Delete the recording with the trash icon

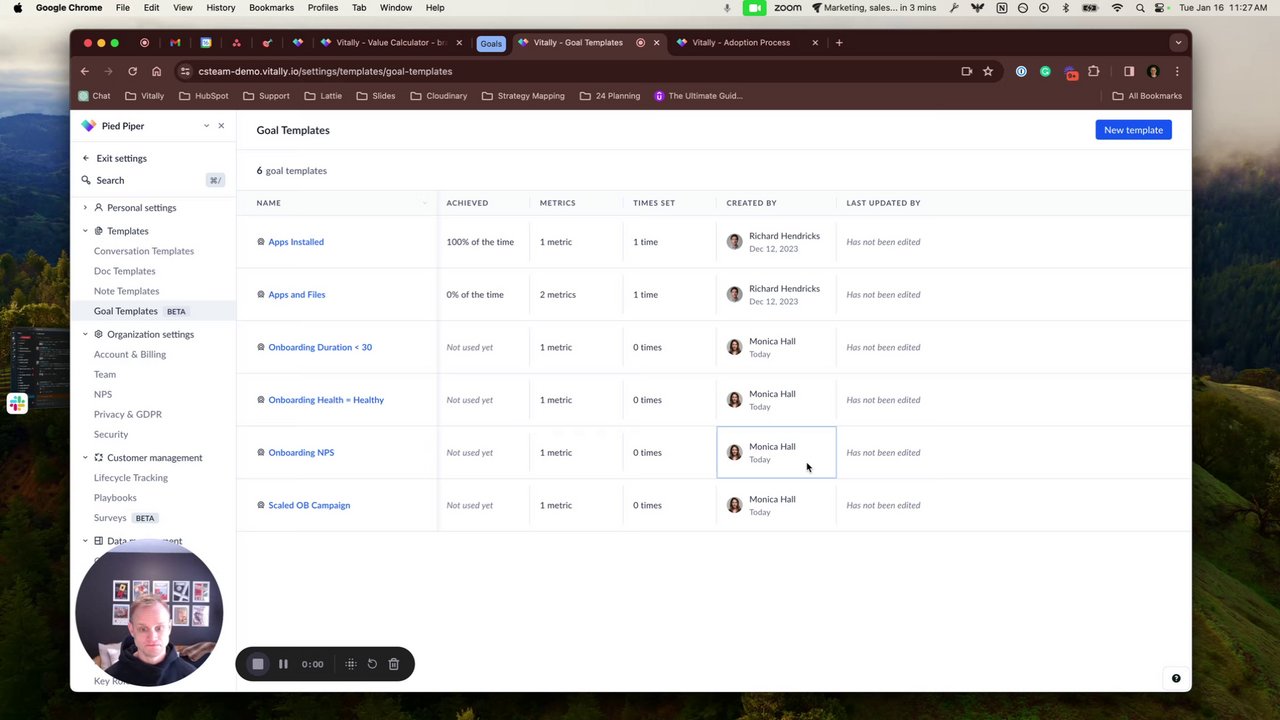pos(394,664)
